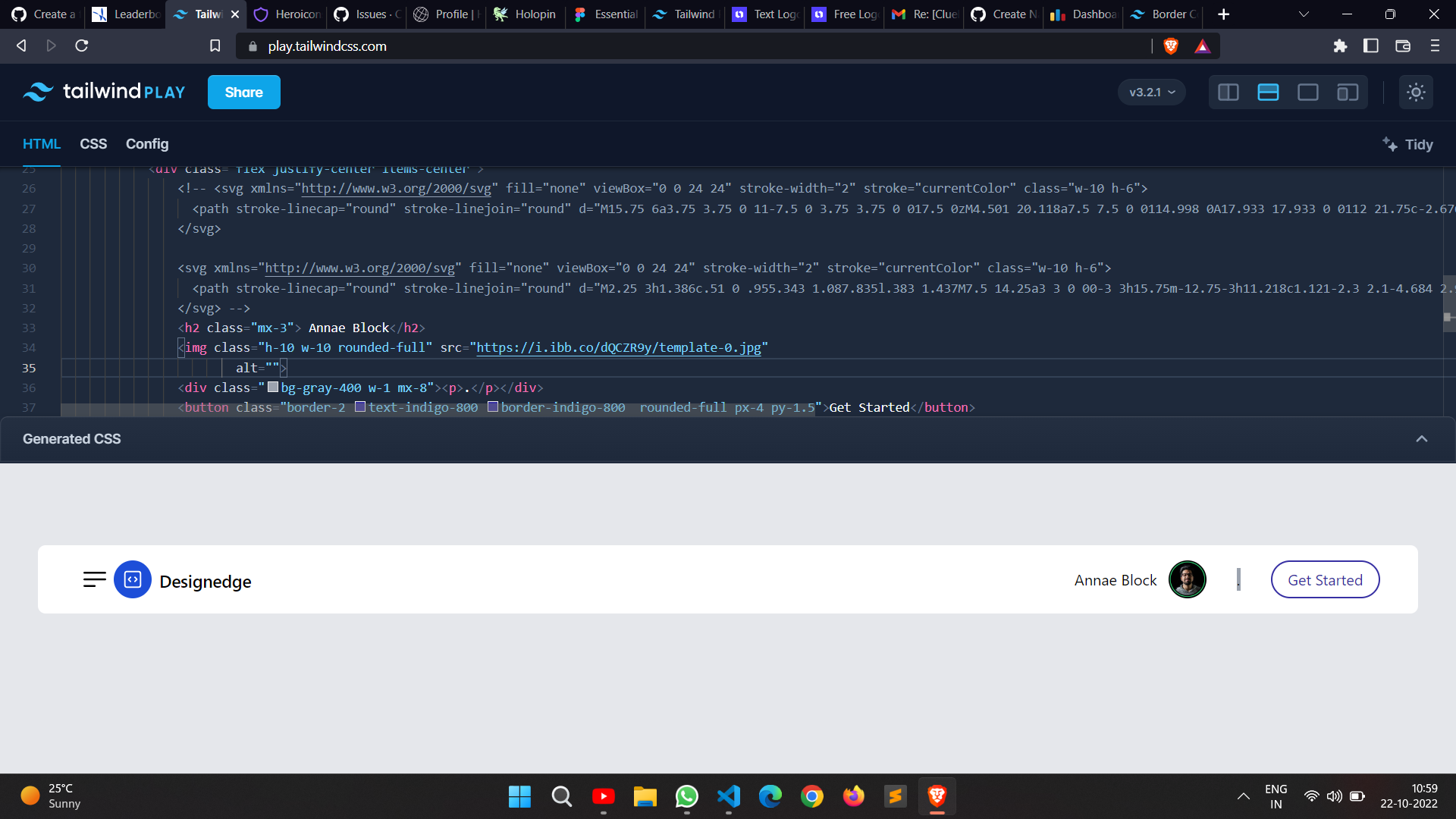Click the Share button
Image resolution: width=1456 pixels, height=819 pixels.
pyautogui.click(x=243, y=92)
